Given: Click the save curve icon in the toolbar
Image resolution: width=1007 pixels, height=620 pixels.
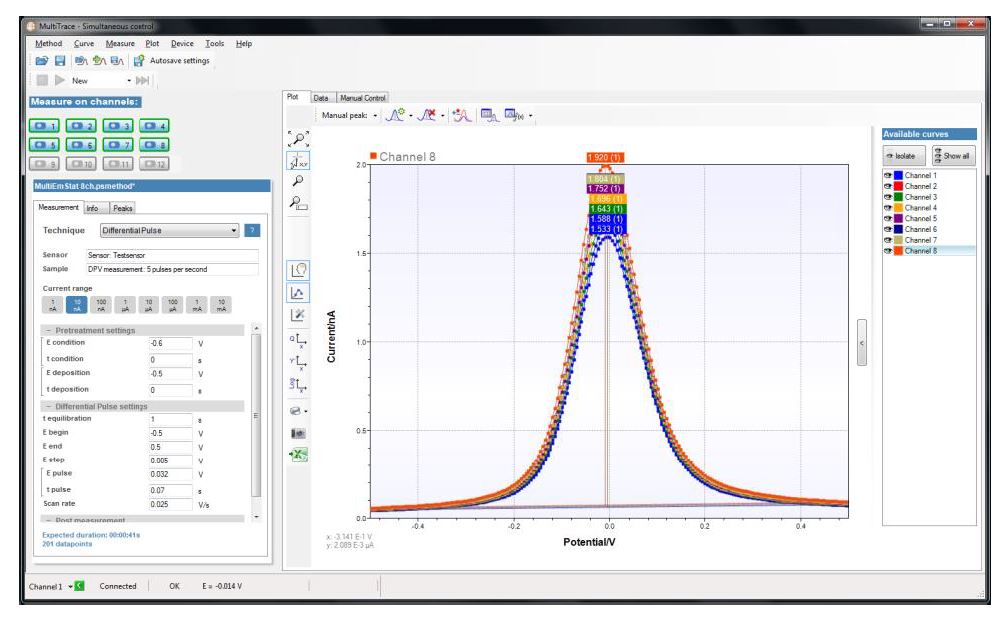Looking at the screenshot, I should pos(117,60).
